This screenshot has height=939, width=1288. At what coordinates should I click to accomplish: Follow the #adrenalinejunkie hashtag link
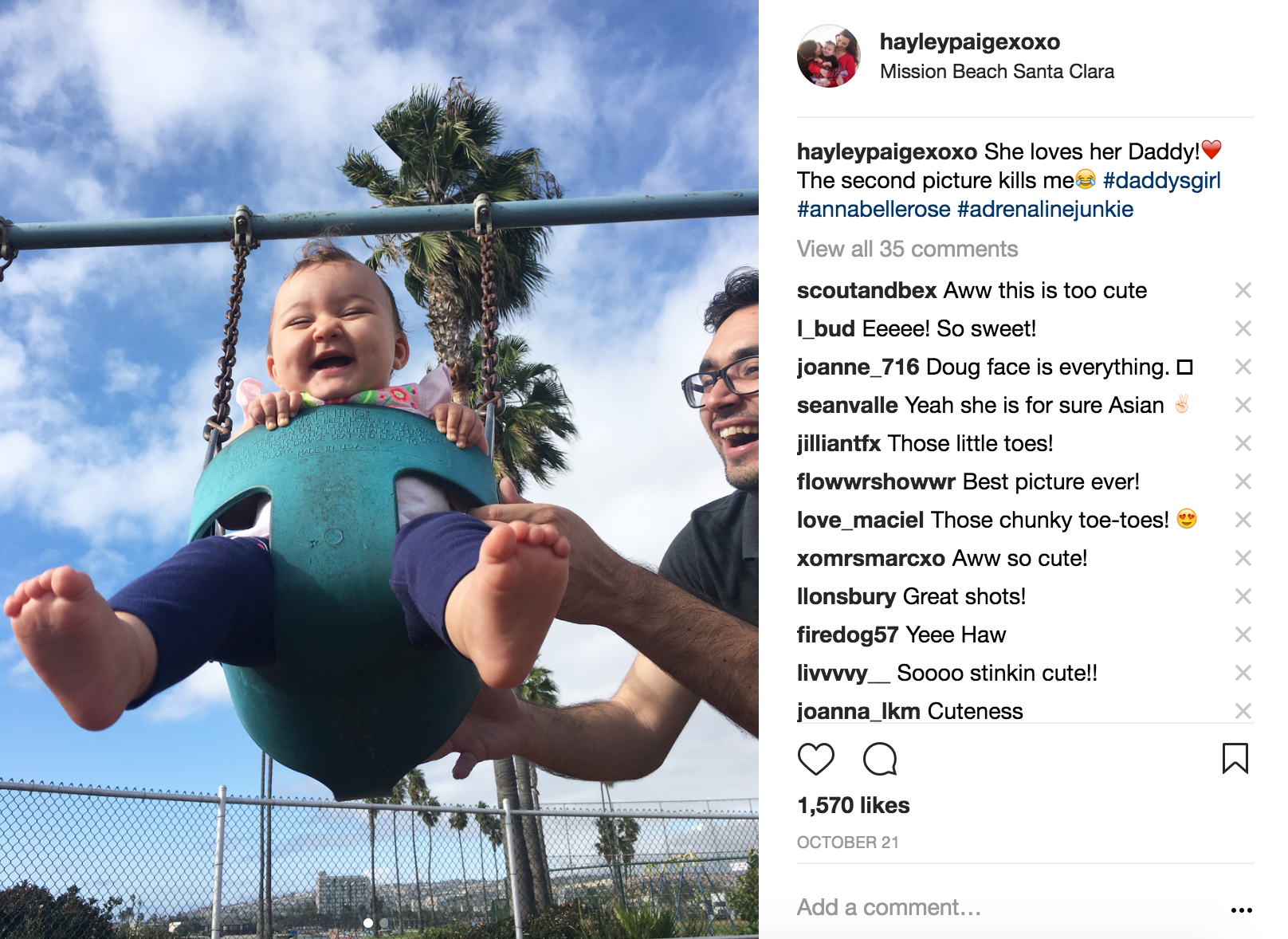(1045, 209)
